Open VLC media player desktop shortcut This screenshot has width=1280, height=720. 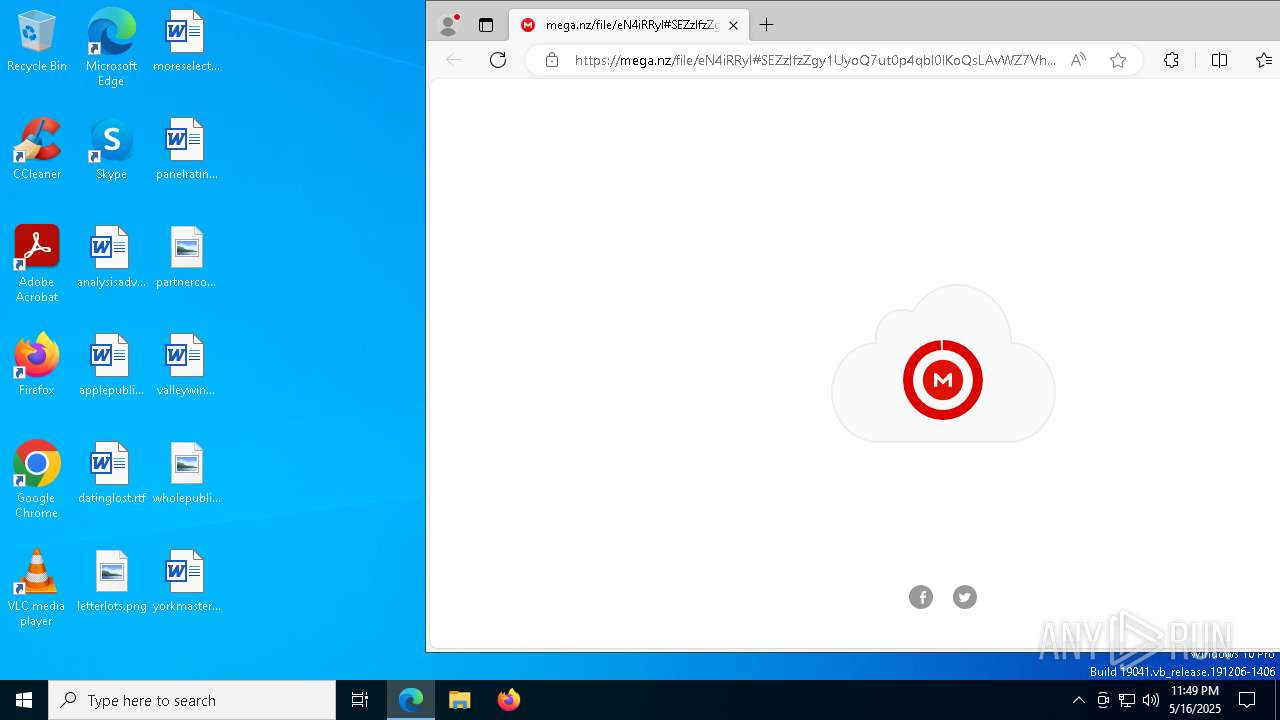point(37,588)
